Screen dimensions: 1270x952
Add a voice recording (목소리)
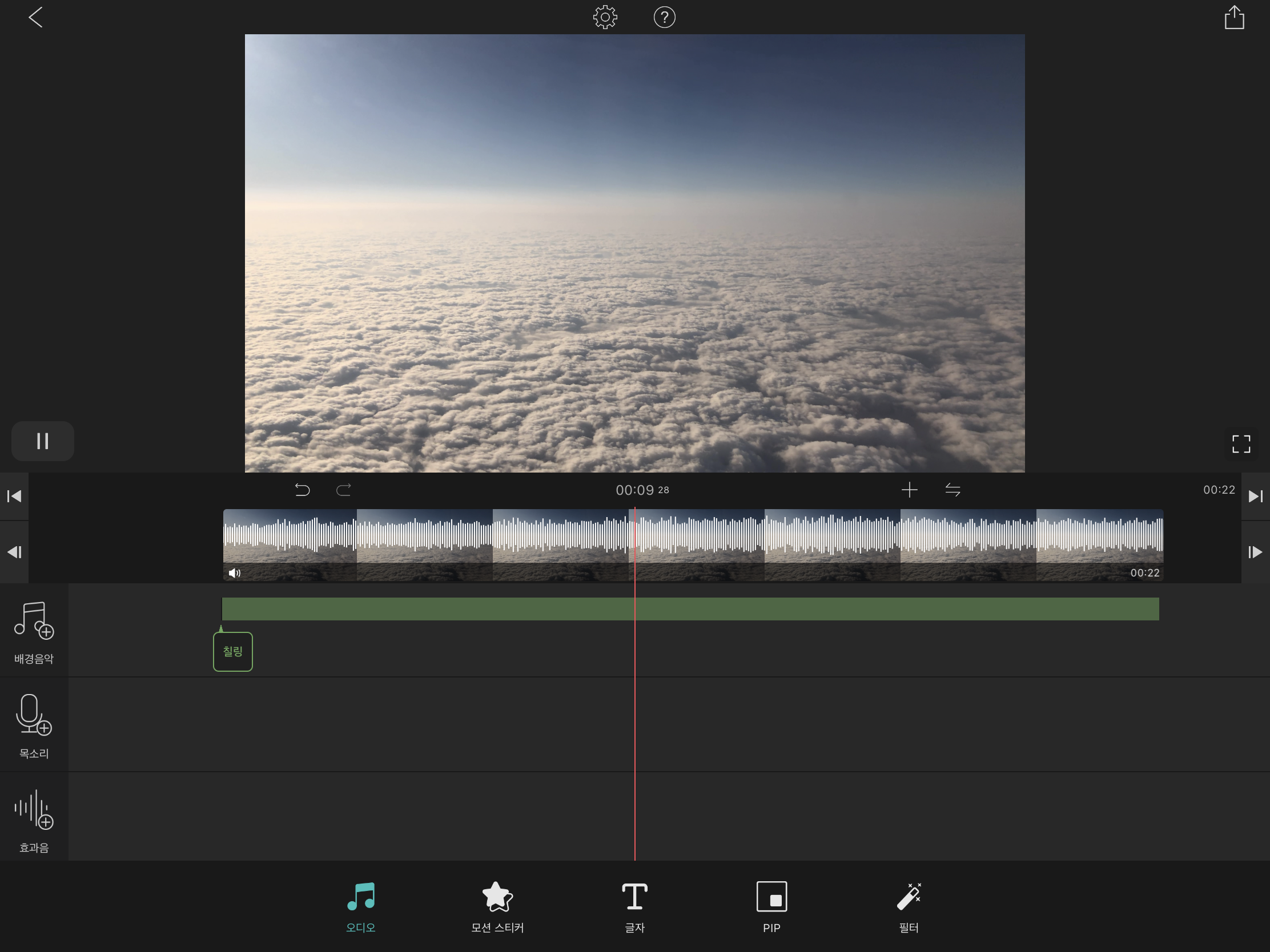pyautogui.click(x=34, y=725)
